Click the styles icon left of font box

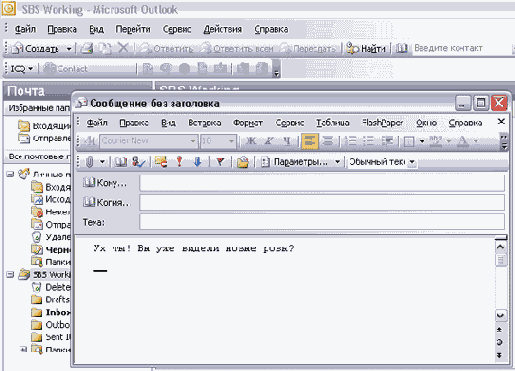[89, 141]
